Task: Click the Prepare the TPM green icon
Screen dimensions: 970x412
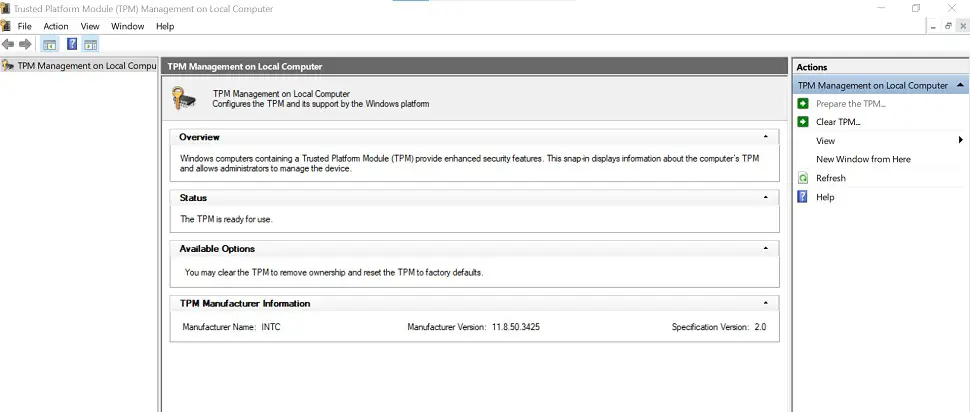Action: (x=803, y=103)
